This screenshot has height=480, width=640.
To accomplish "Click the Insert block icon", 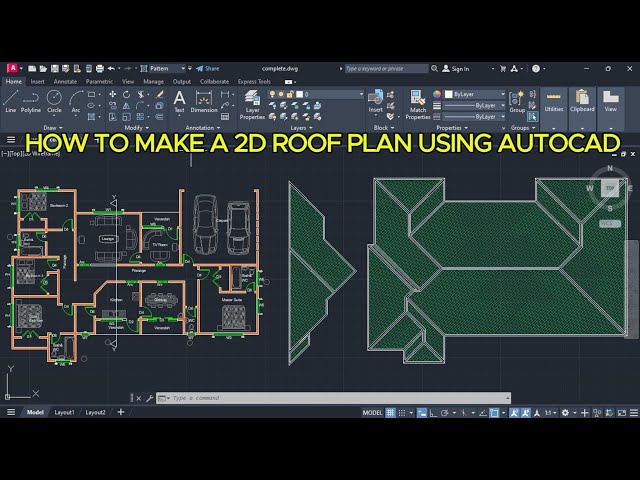I will pyautogui.click(x=375, y=101).
